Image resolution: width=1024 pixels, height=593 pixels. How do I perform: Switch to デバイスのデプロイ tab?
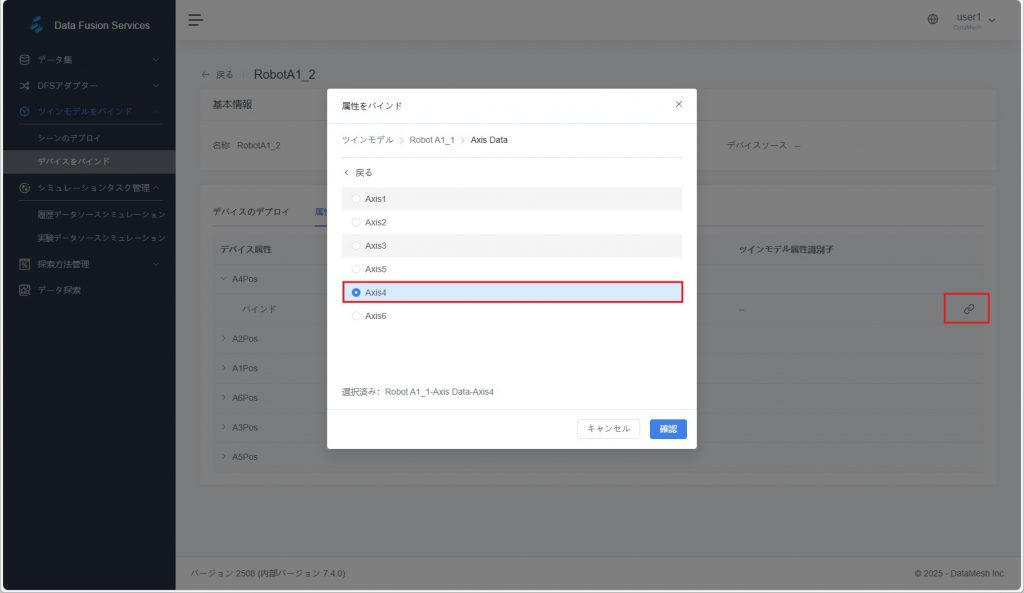(250, 212)
